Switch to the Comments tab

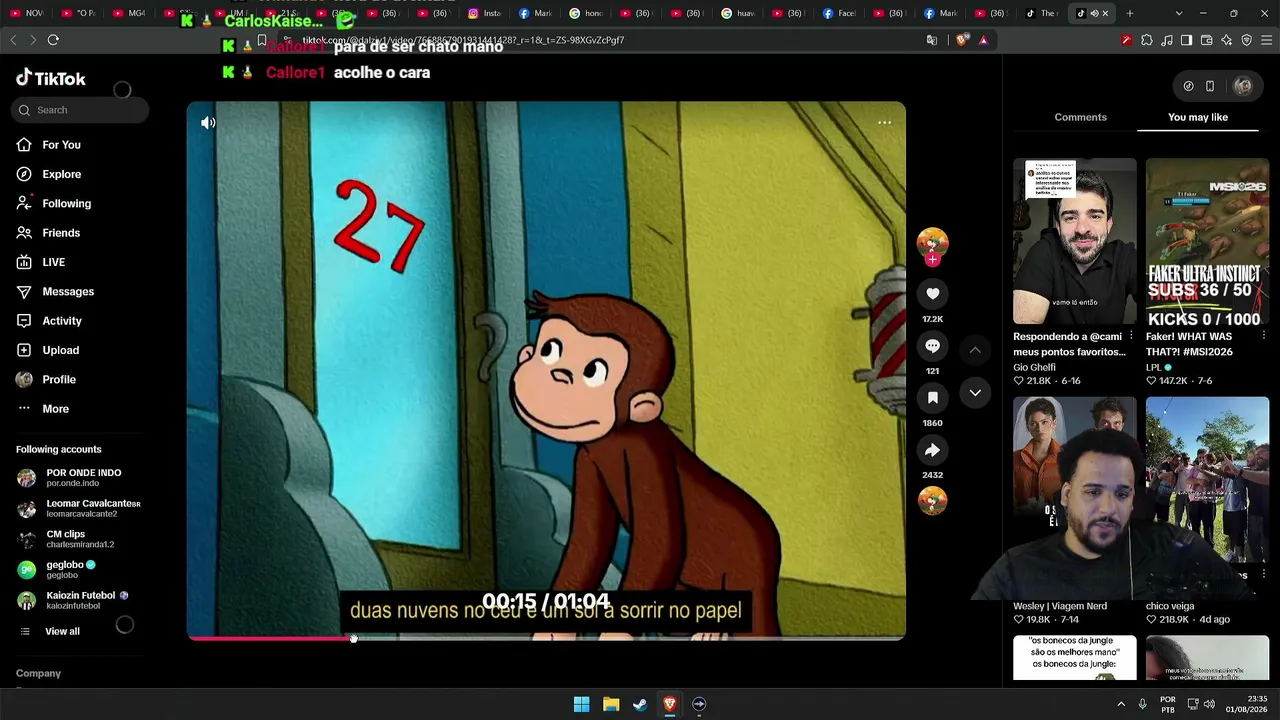tap(1080, 117)
